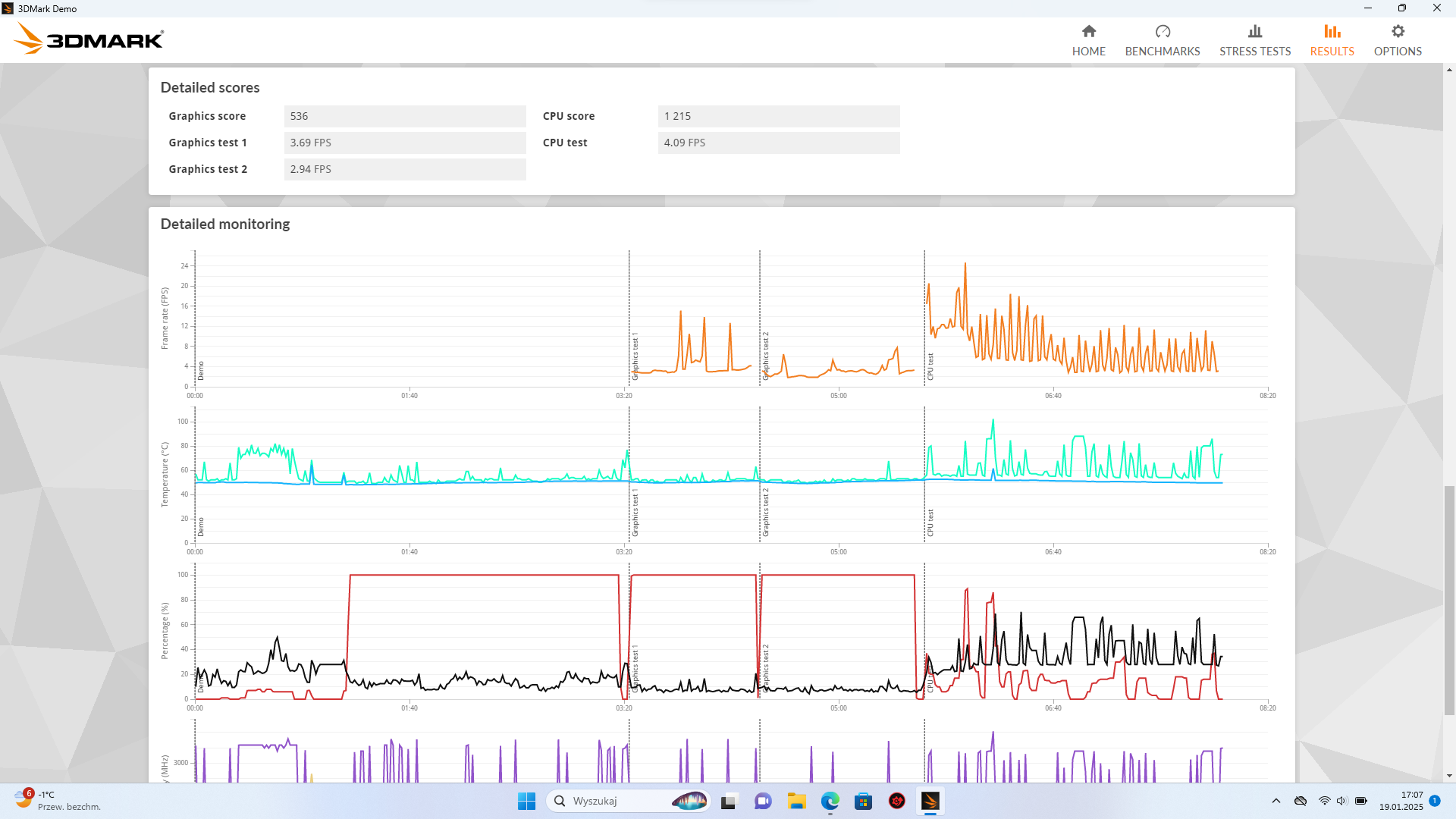Minimize the 3DMark Demo window
This screenshot has height=819, width=1456.
tap(1368, 8)
